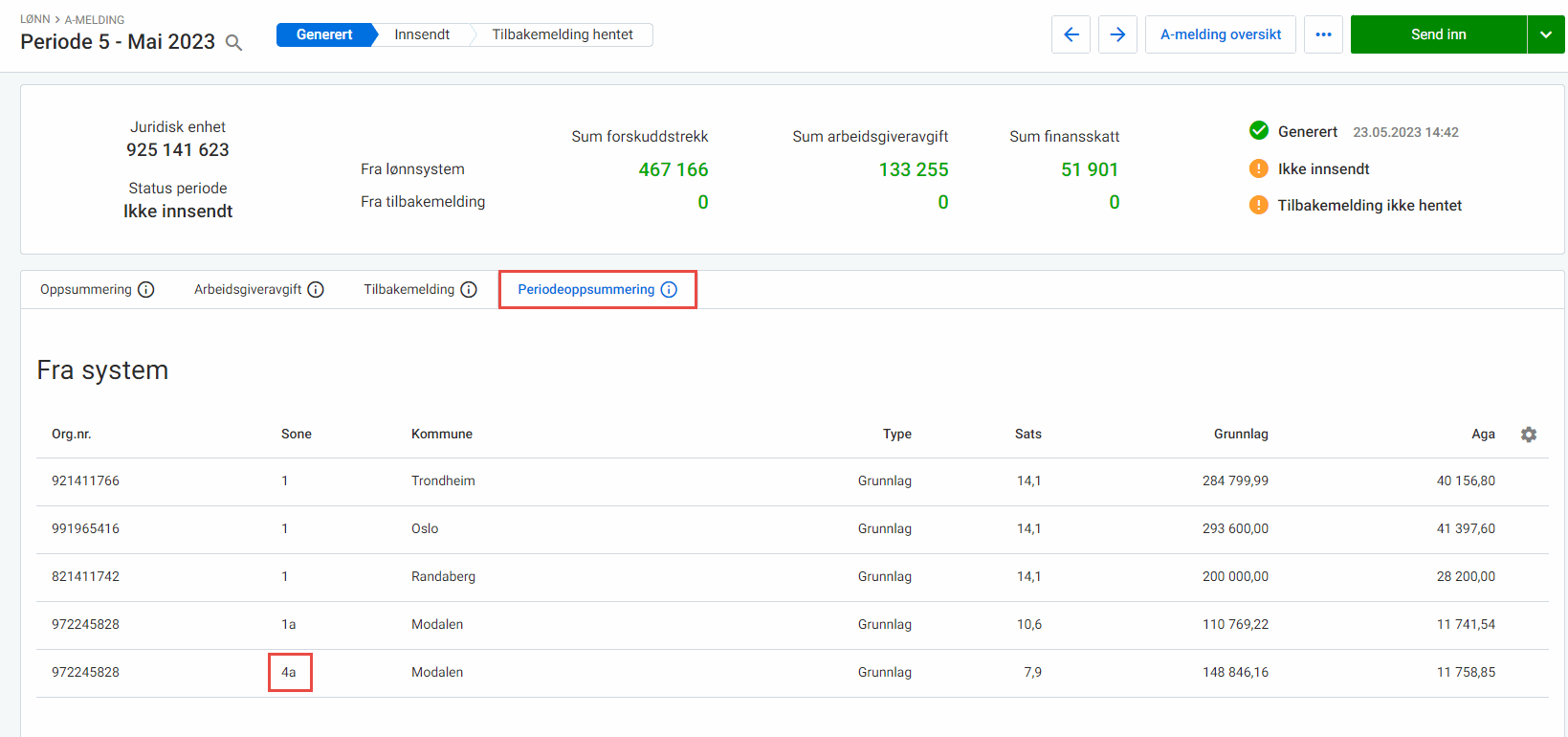1568x737 pixels.
Task: Click info icon next to Oppsummering
Action: pyautogui.click(x=146, y=290)
